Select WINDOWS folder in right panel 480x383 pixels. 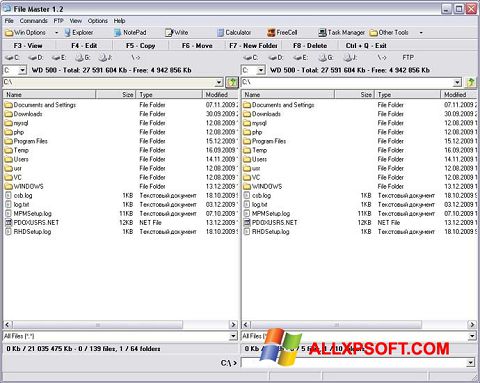pyautogui.click(x=262, y=187)
